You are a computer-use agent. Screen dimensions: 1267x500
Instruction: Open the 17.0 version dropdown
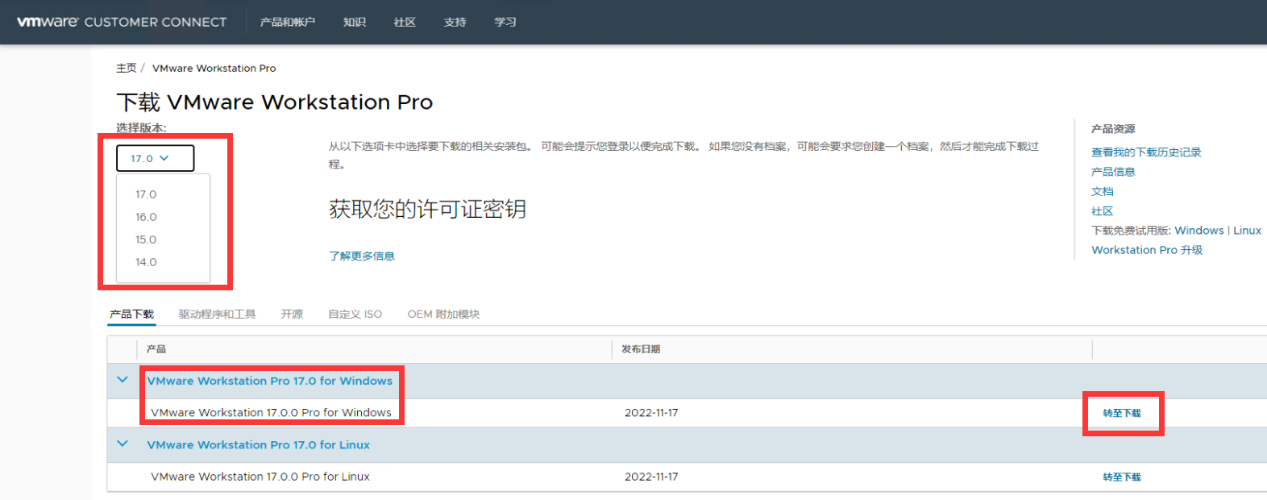(x=155, y=158)
